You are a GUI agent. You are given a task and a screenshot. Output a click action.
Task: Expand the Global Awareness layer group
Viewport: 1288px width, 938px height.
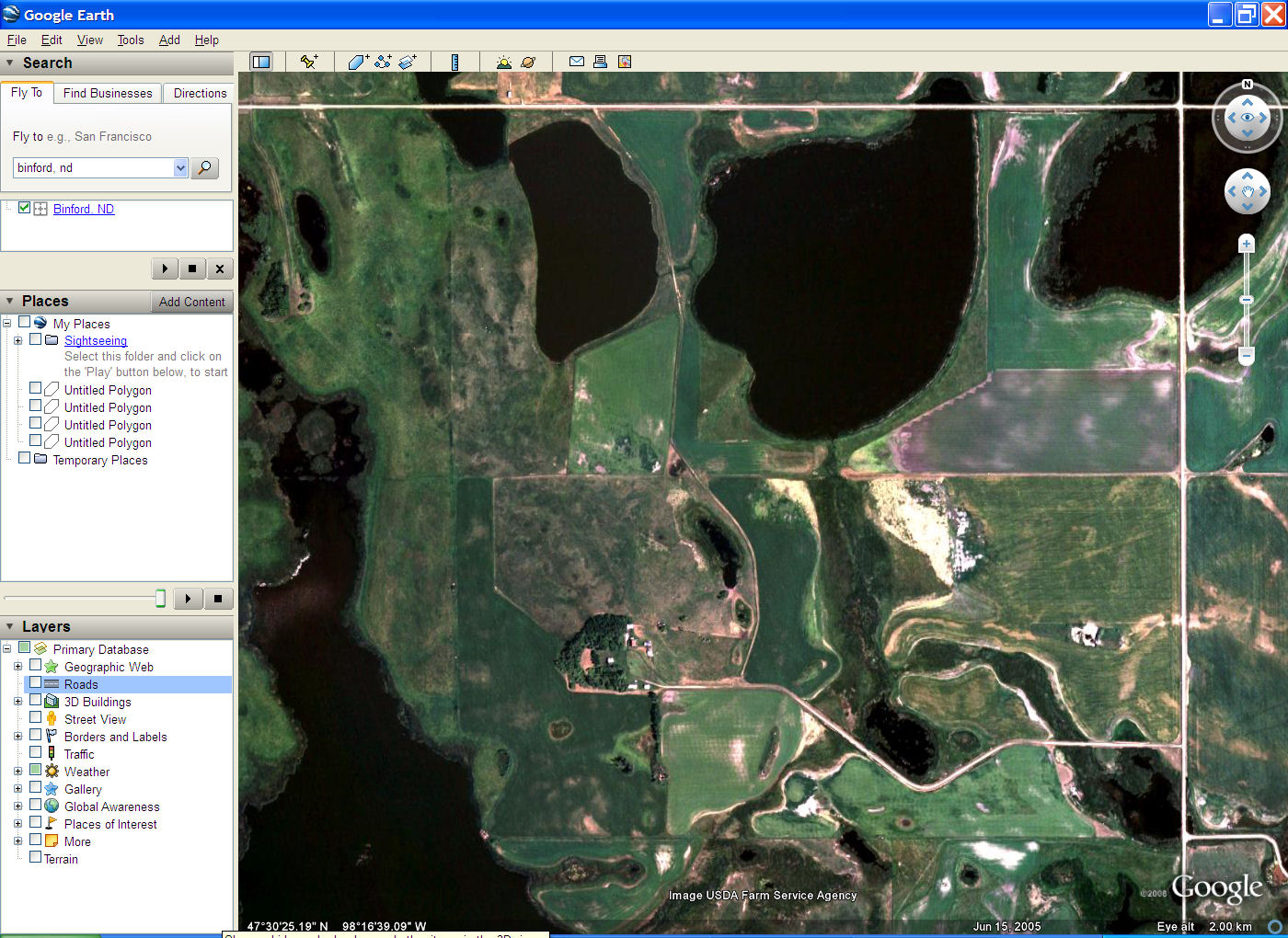tap(17, 806)
